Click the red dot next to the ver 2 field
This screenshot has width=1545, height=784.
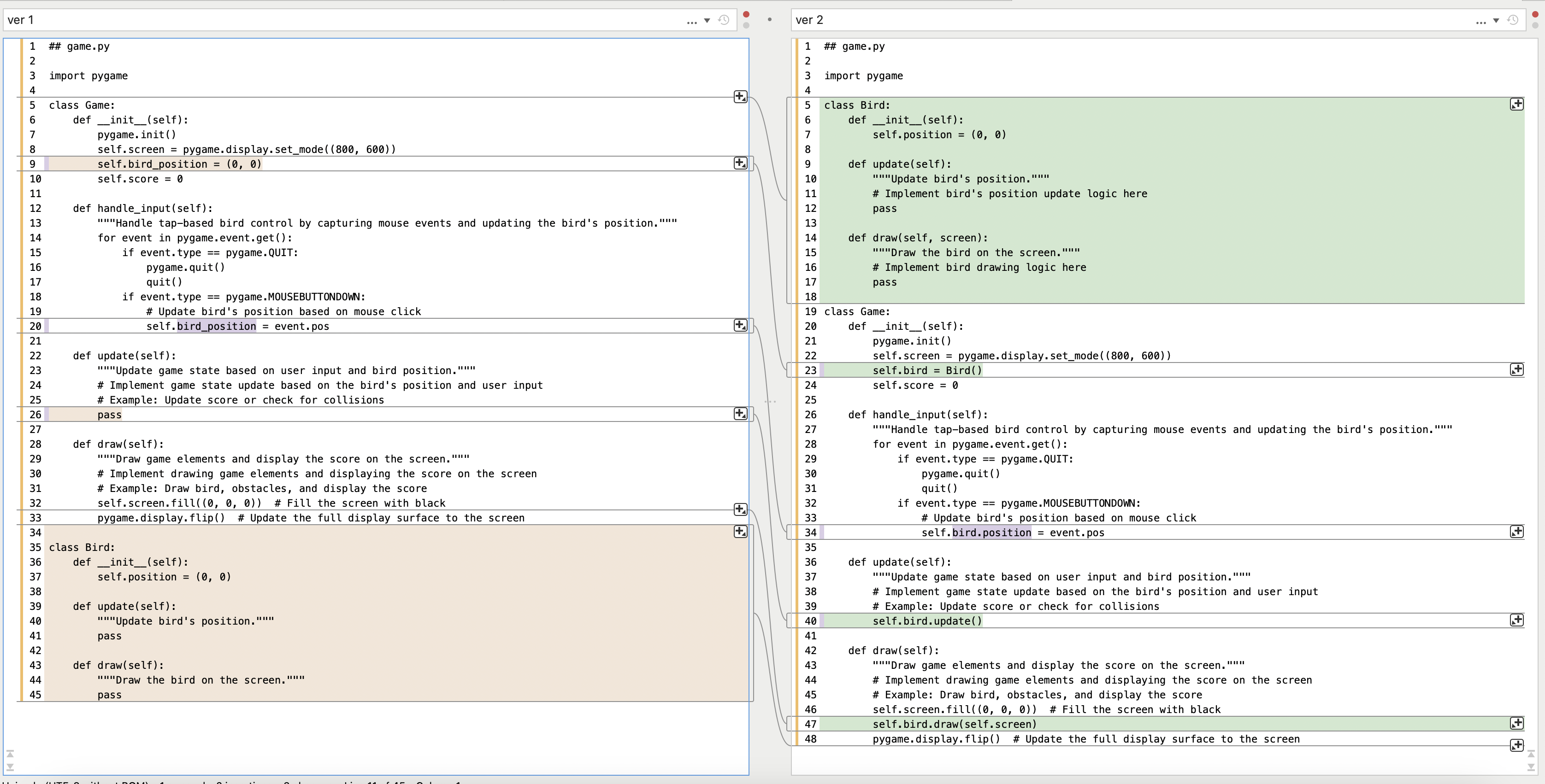[1535, 14]
